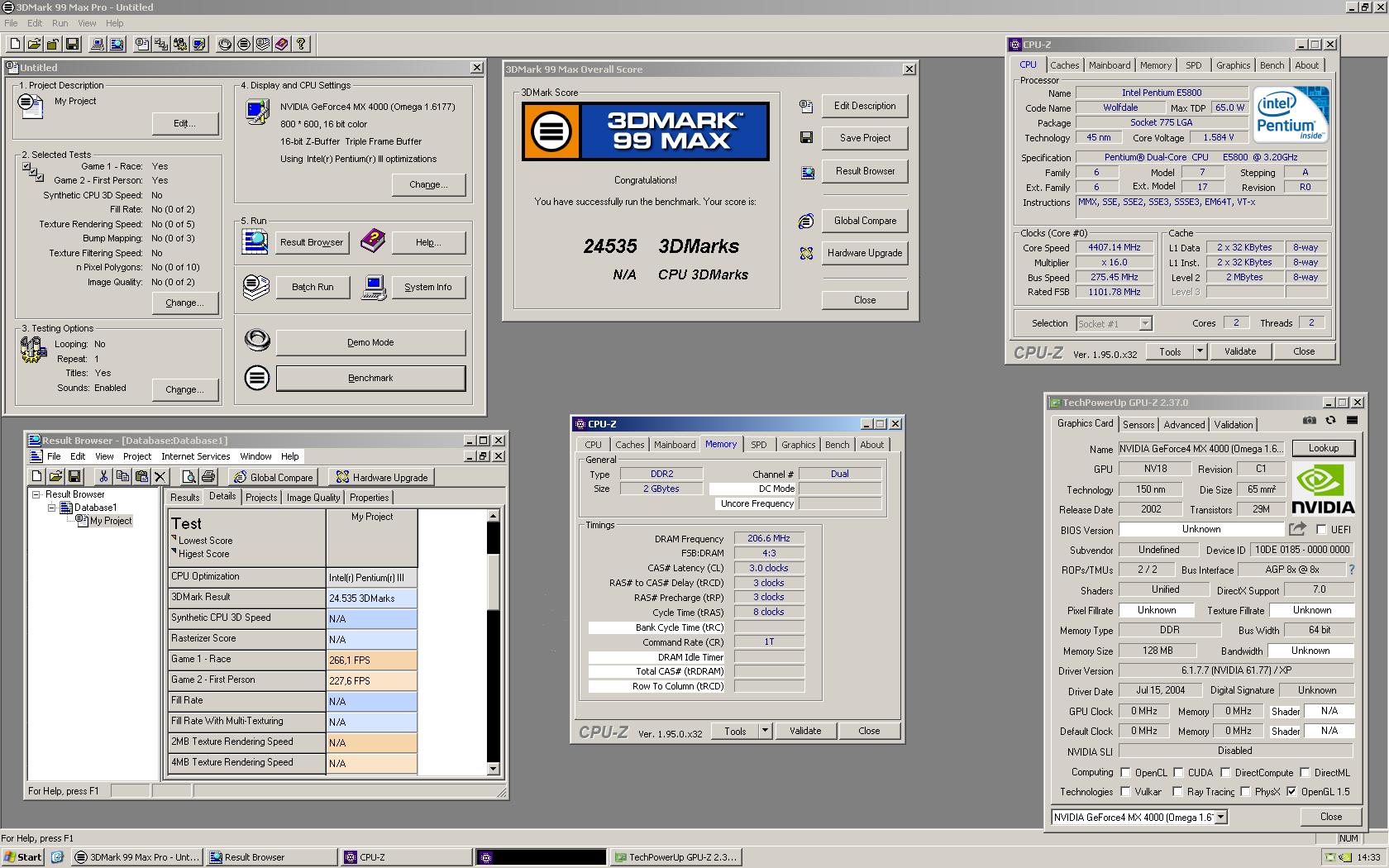
Task: Click the Cut scissors icon in Result Browser
Action: (x=103, y=476)
